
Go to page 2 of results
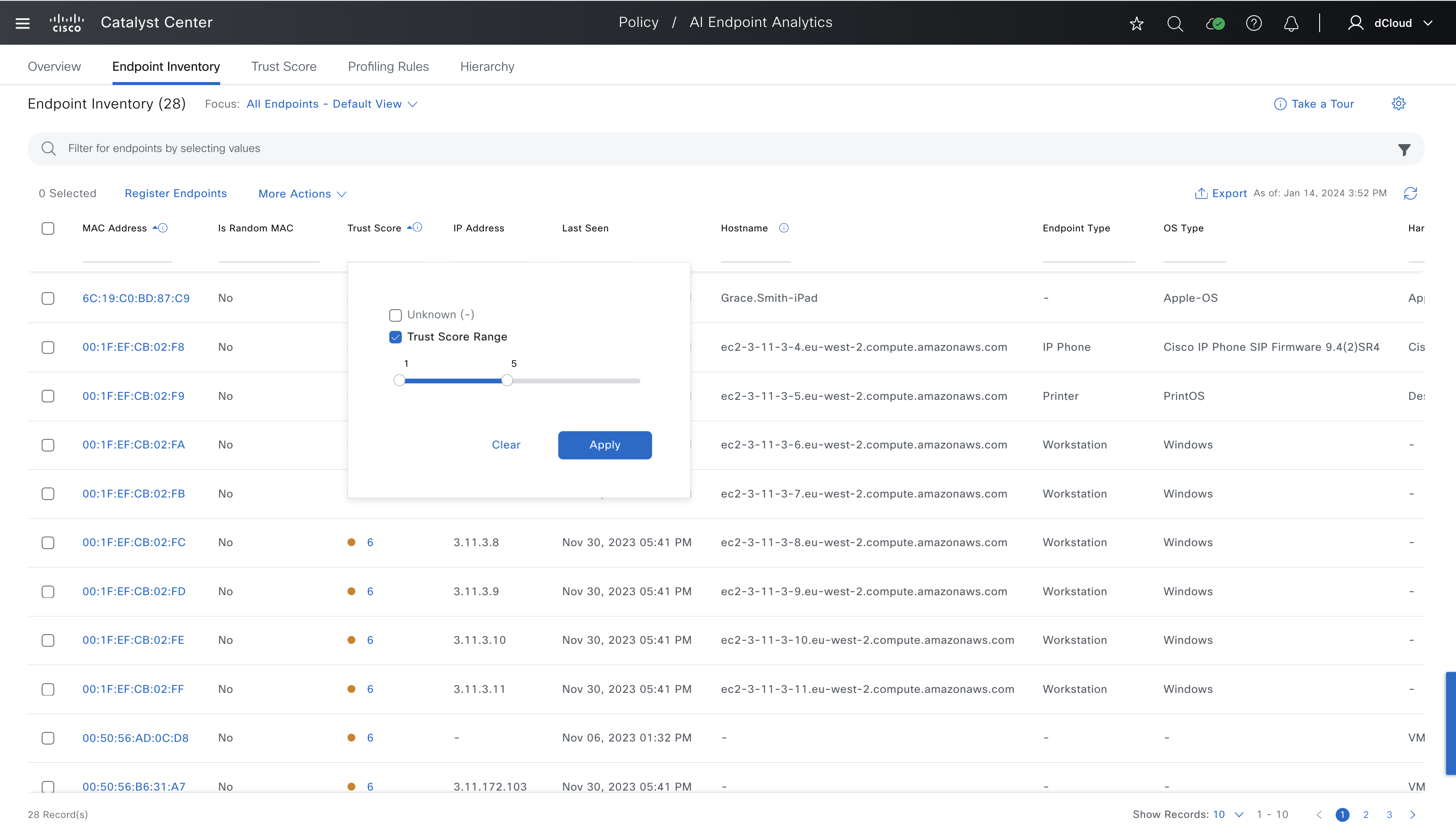[1366, 814]
